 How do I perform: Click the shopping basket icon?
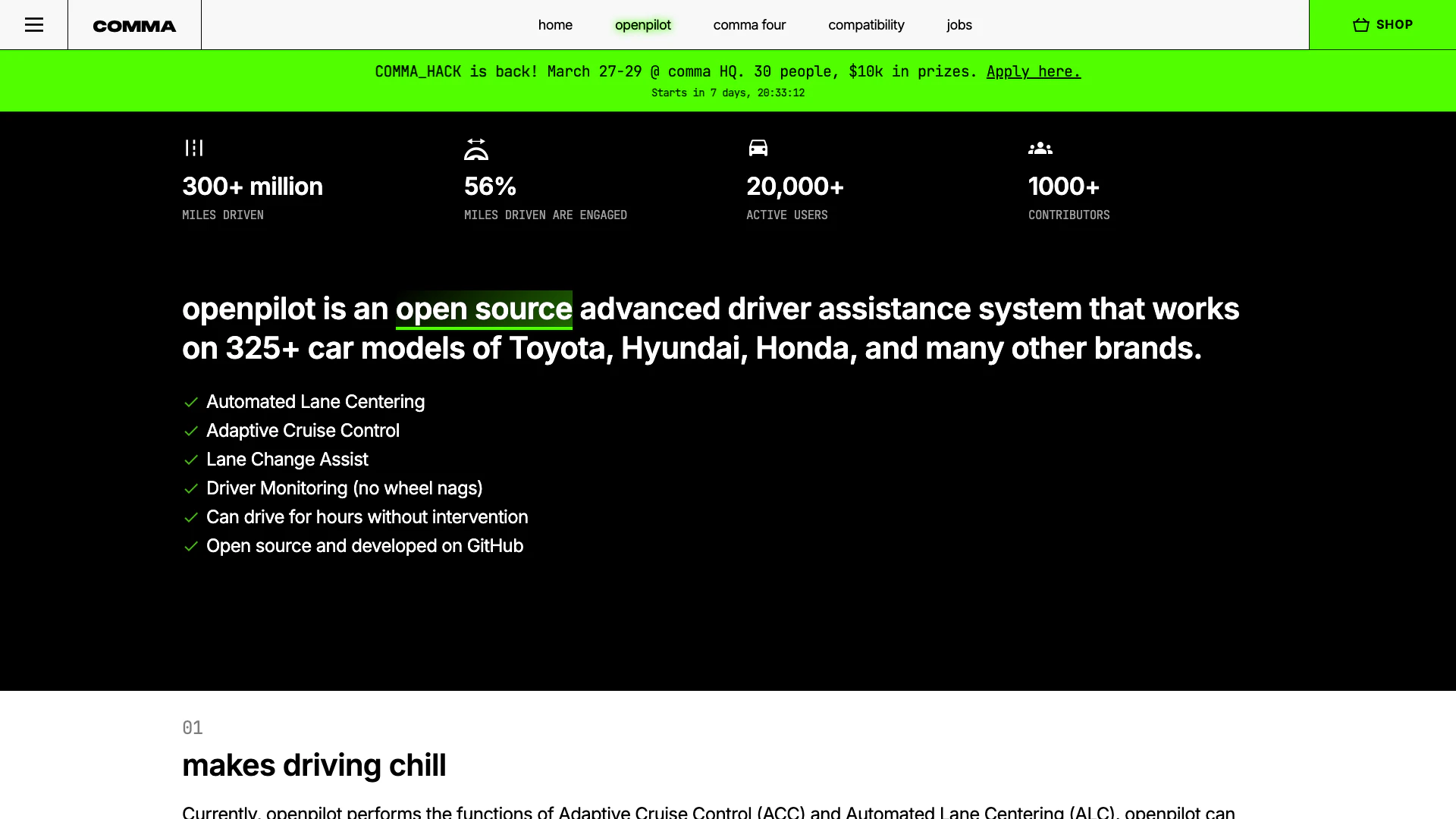click(x=1361, y=25)
